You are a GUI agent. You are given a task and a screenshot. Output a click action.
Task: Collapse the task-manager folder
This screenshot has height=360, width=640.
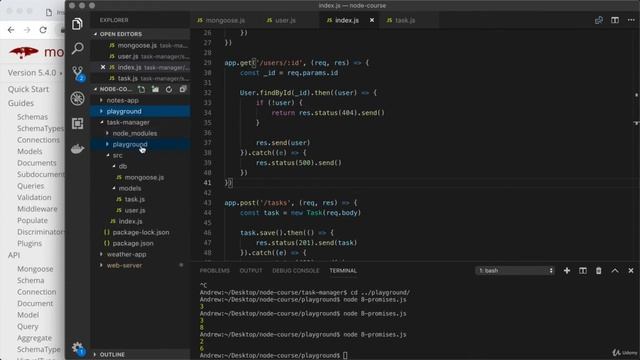click(140, 122)
